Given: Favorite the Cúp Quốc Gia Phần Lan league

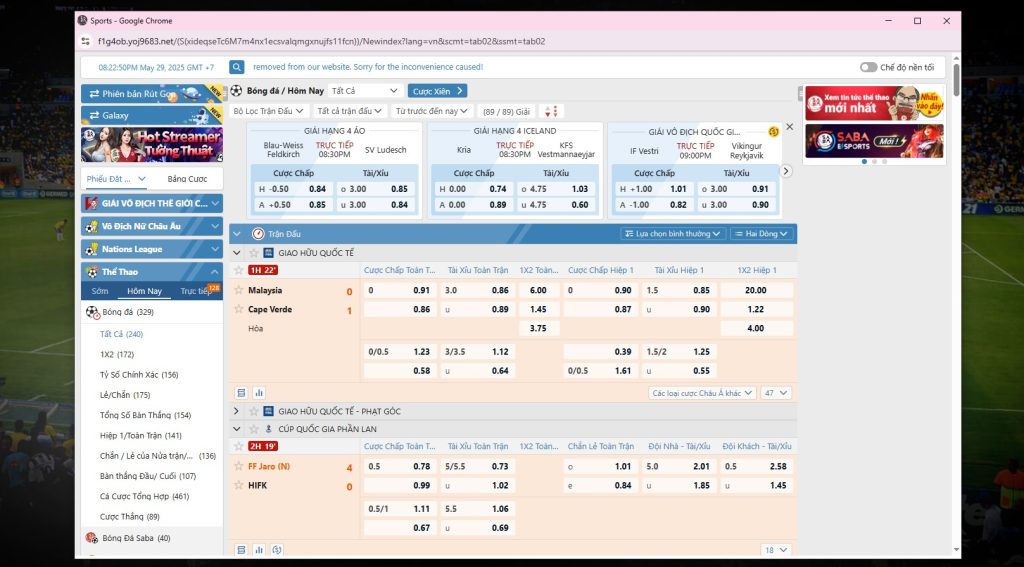Looking at the screenshot, I should 254,429.
